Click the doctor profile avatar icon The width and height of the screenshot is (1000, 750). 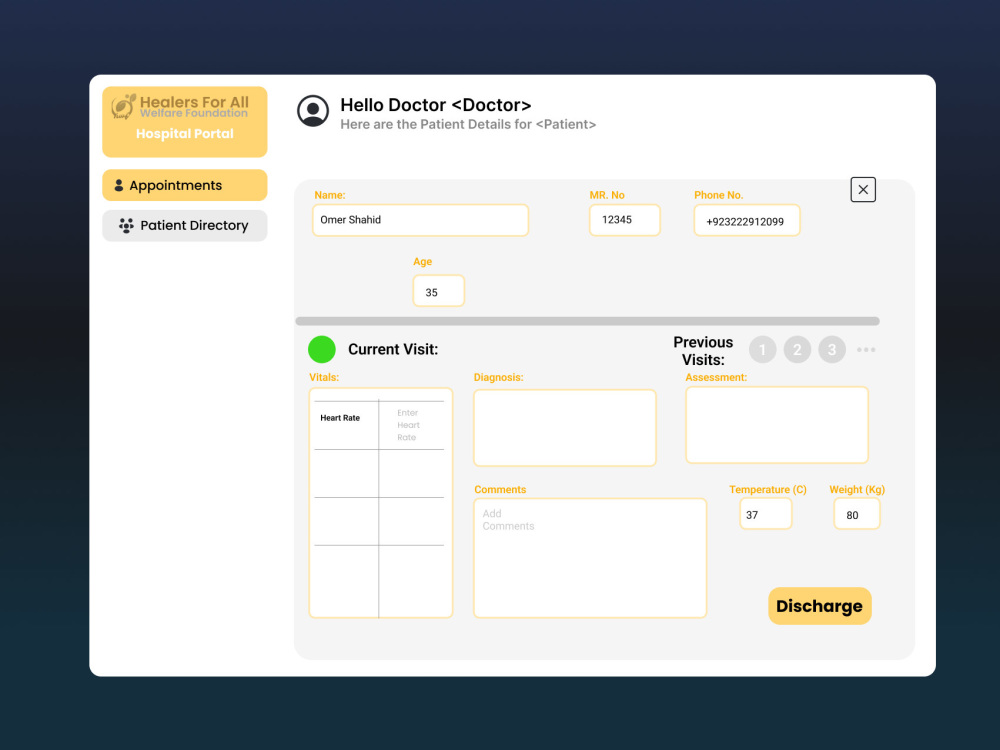tap(312, 111)
